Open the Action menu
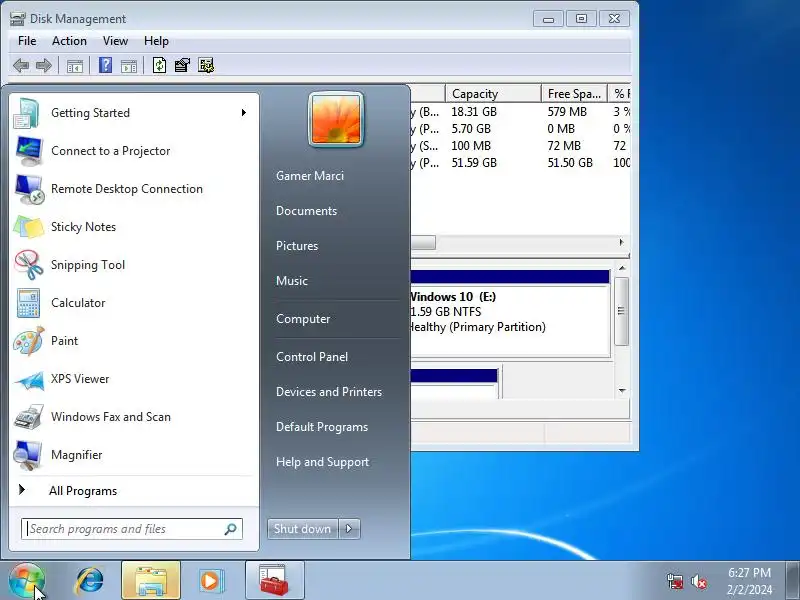 click(69, 41)
